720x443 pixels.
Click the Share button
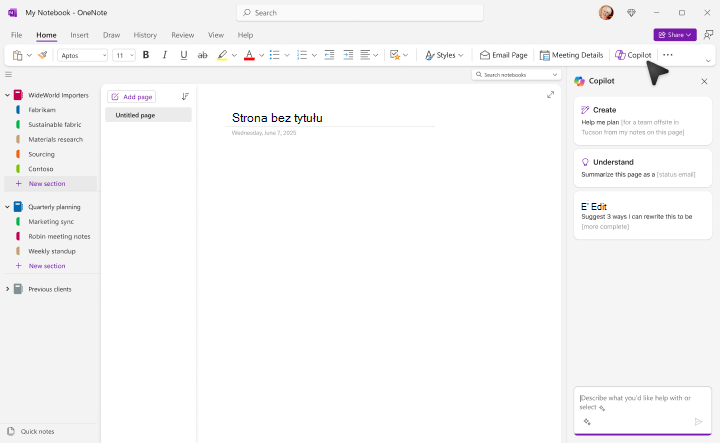click(675, 35)
